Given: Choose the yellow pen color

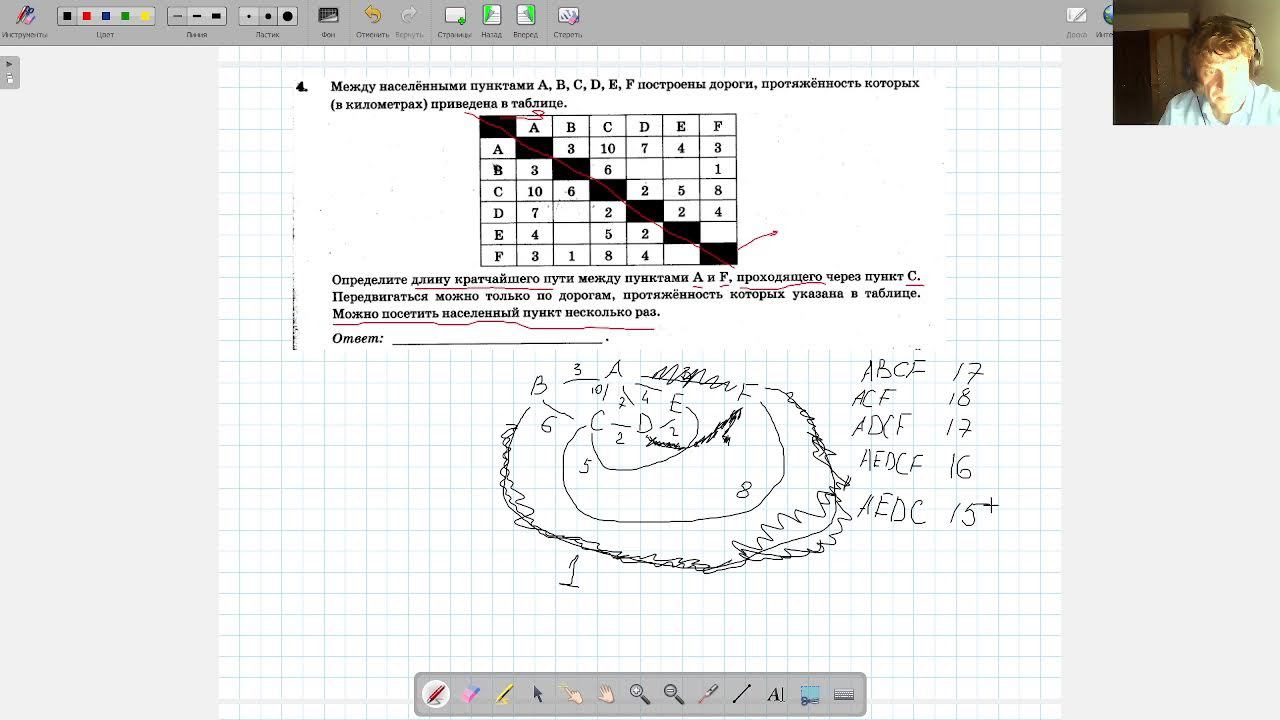Looking at the screenshot, I should 144,16.
